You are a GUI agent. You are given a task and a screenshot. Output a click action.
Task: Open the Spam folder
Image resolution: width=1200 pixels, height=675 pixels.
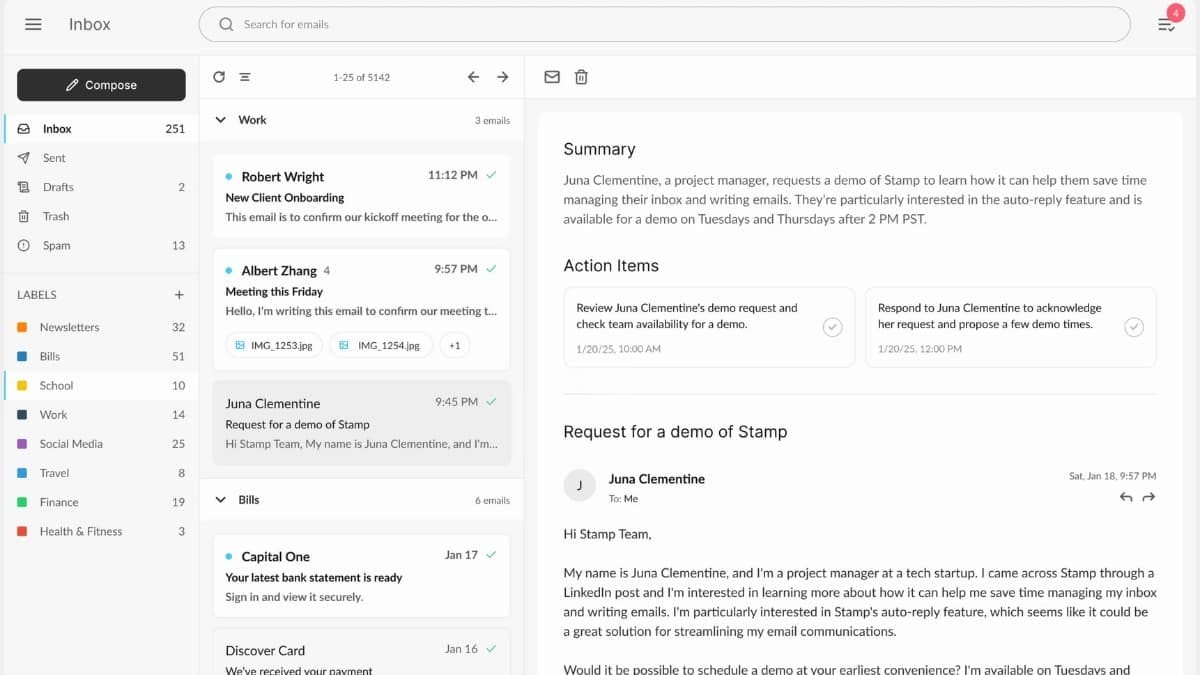coord(101,245)
